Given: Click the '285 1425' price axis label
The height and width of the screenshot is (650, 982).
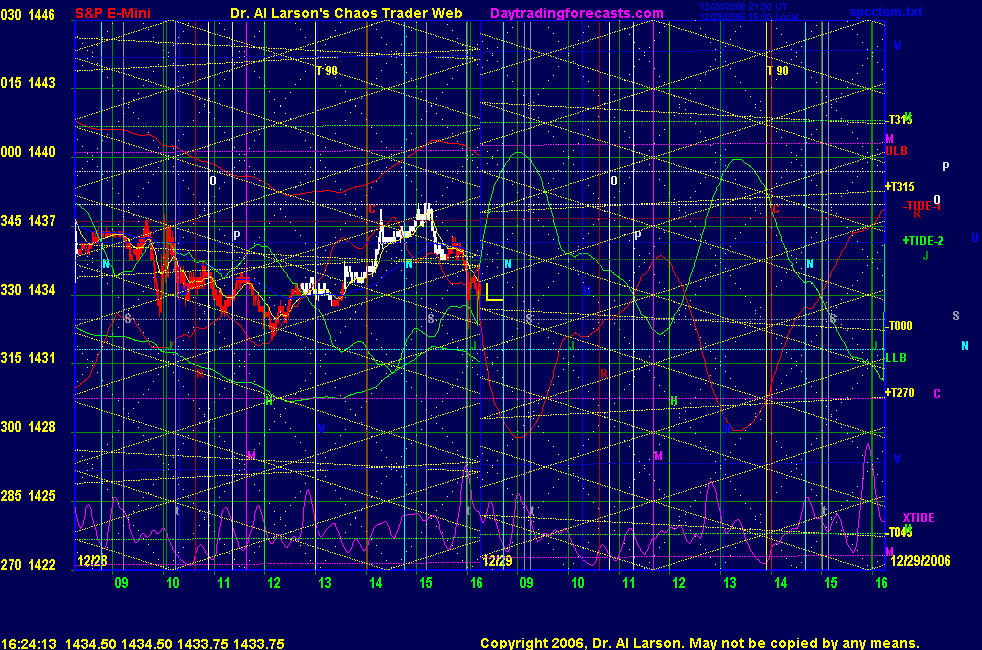Looking at the screenshot, I should pos(28,495).
